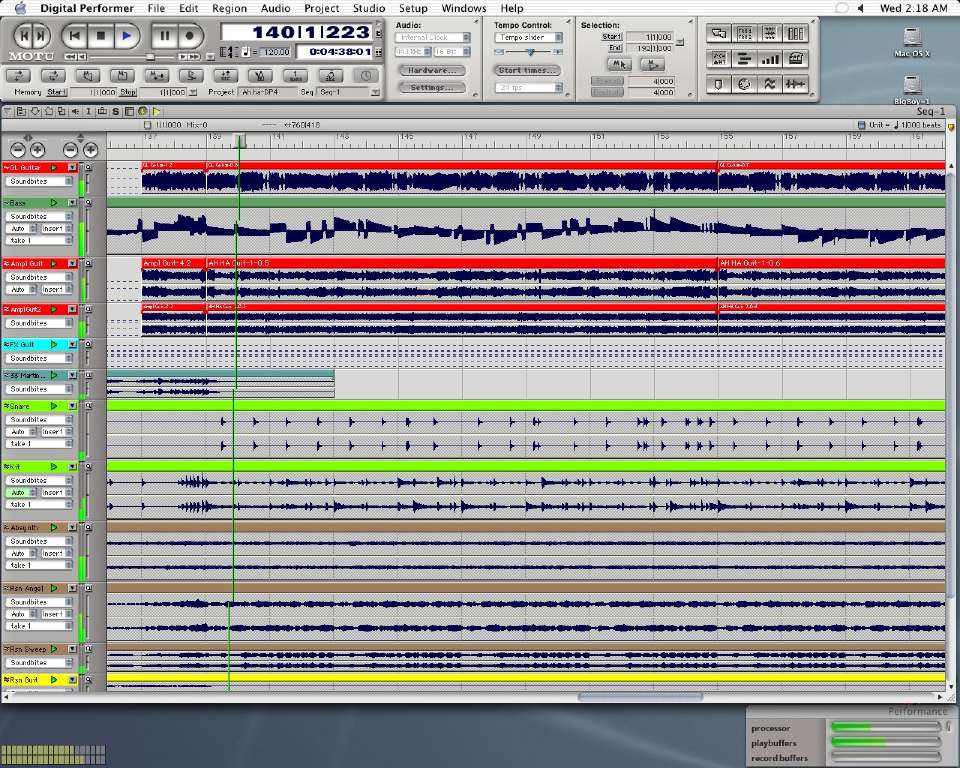Viewport: 960px width, 768px height.
Task: Open Bass track Soundbites layer dropdown
Action: pyautogui.click(x=39, y=216)
